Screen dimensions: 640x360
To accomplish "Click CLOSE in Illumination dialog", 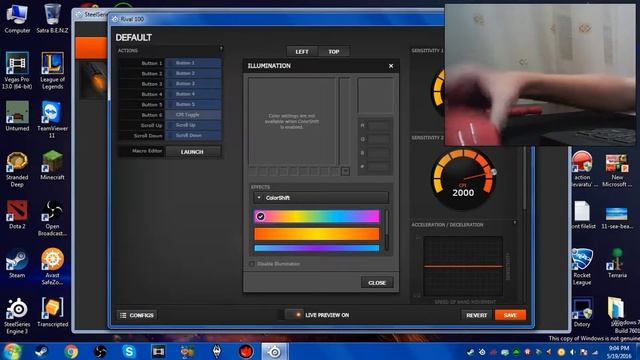I will pyautogui.click(x=377, y=282).
